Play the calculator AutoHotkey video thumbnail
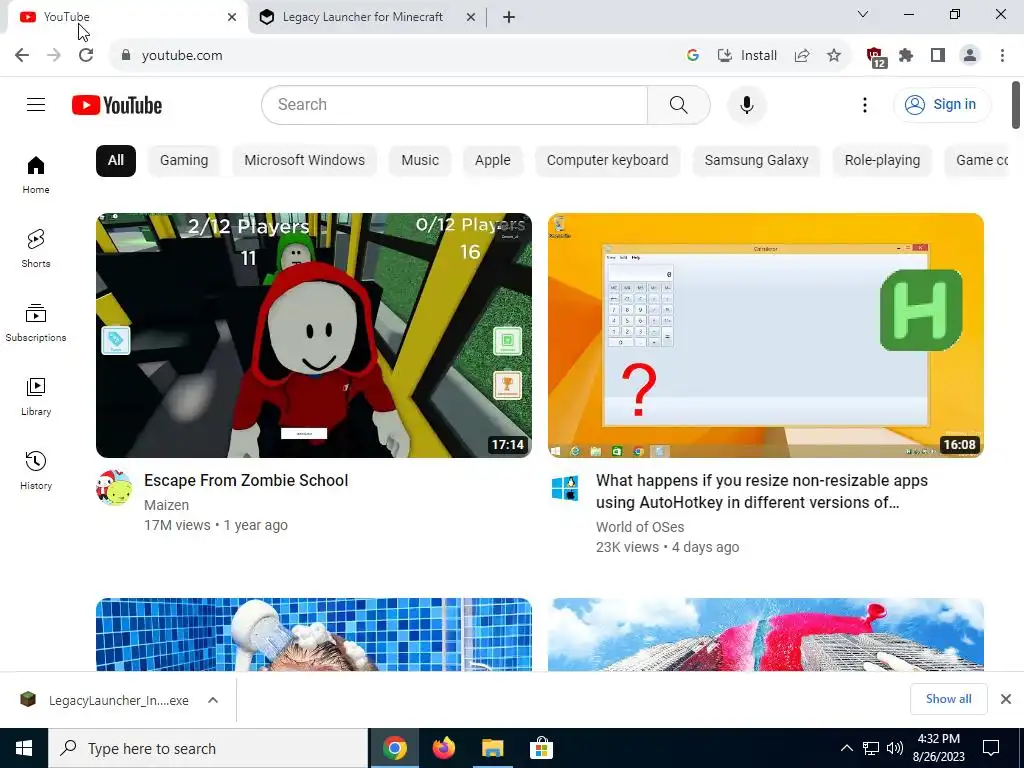Screen dimensions: 1024x768 click(765, 335)
